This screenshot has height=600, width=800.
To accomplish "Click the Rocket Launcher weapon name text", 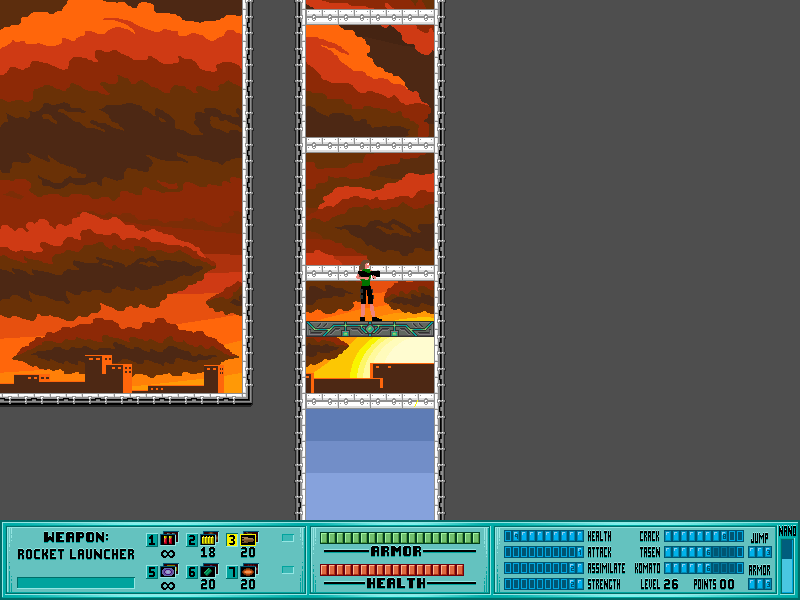I will pos(76,554).
